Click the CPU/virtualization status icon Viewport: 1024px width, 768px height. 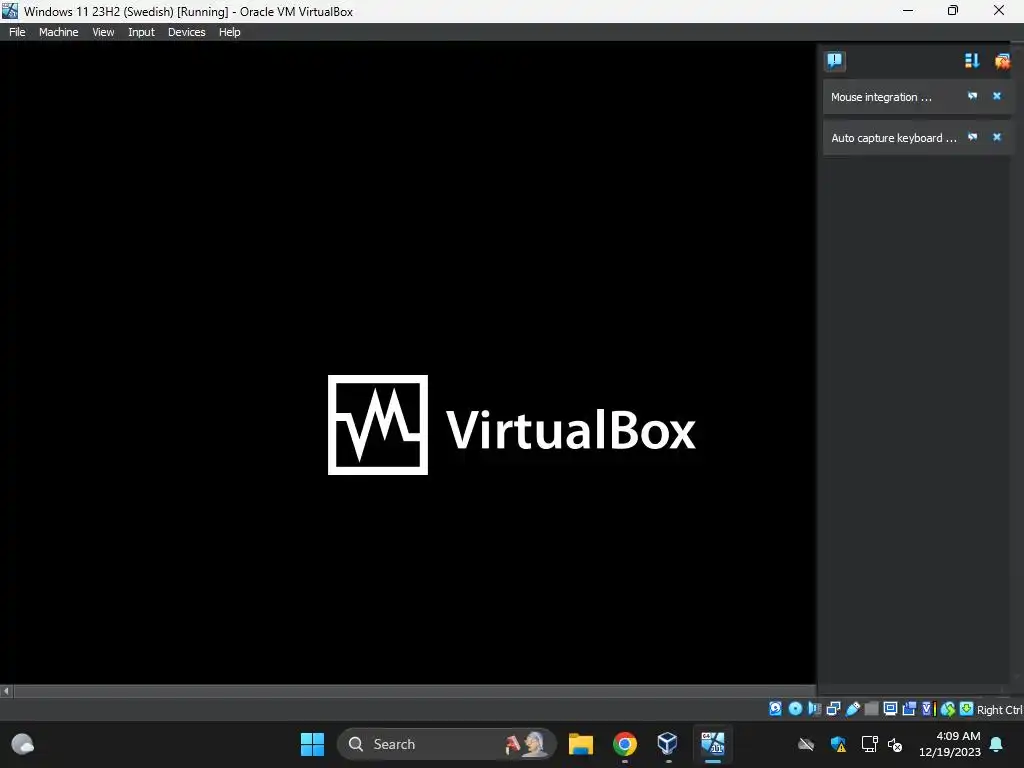929,709
